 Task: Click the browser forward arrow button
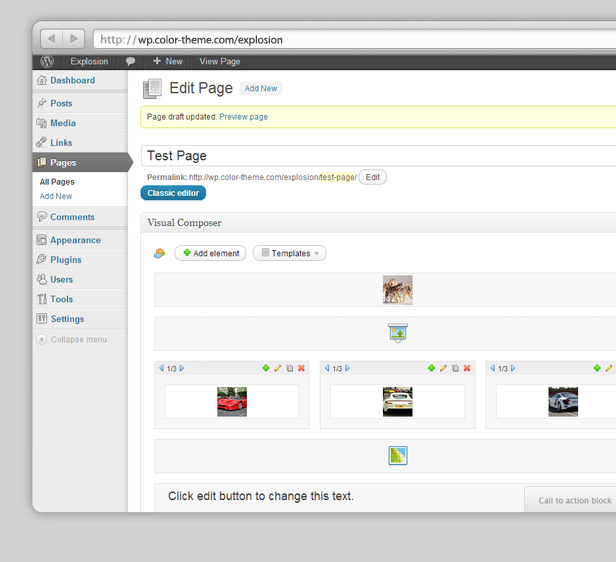tap(73, 39)
